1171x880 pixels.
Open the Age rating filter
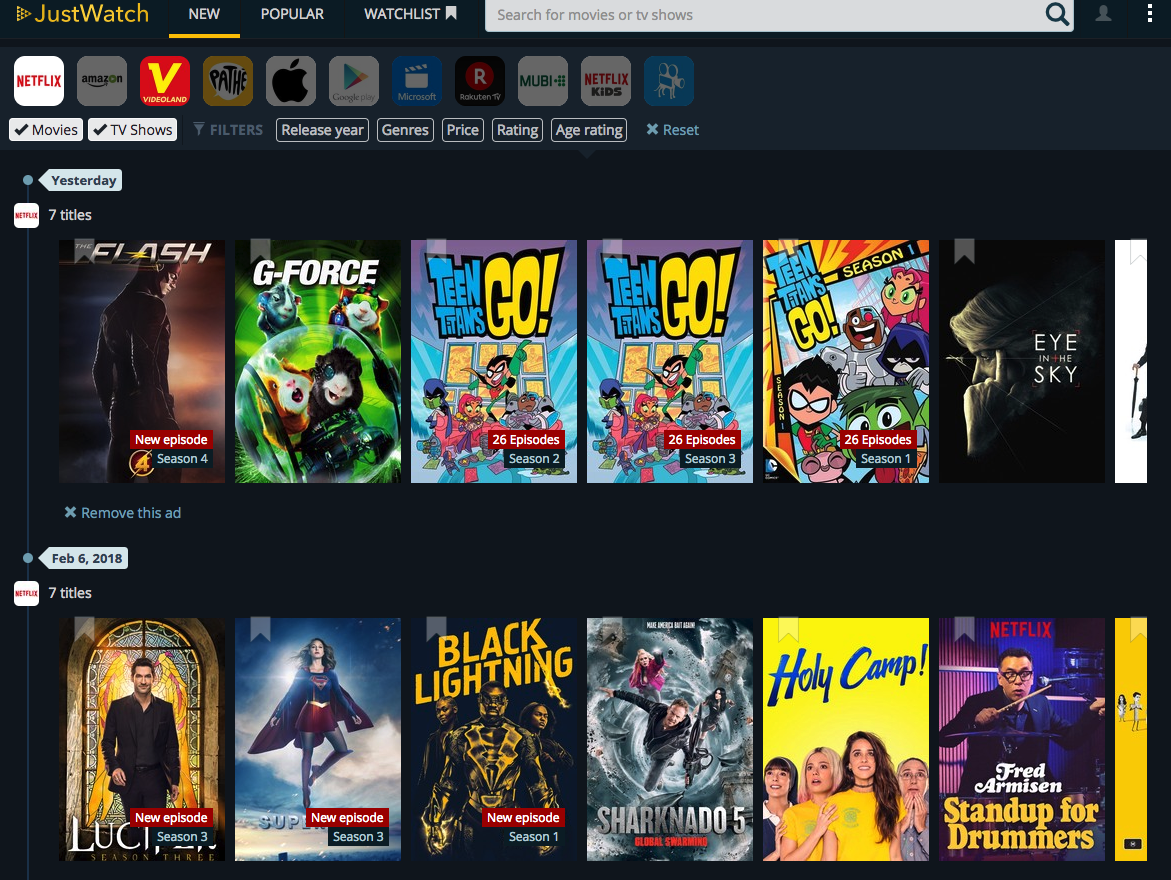tap(589, 130)
